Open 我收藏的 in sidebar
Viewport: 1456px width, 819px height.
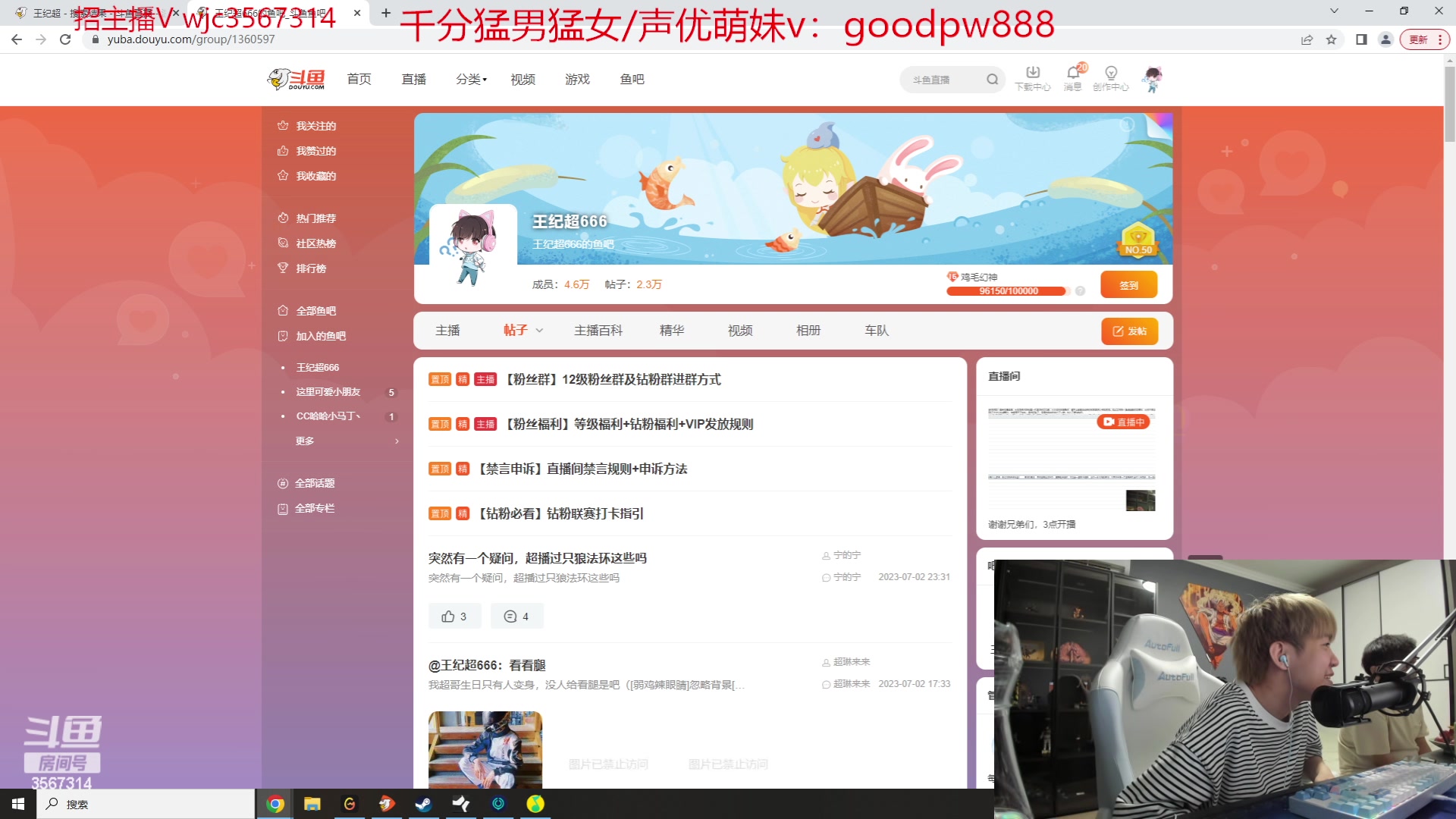(x=315, y=176)
